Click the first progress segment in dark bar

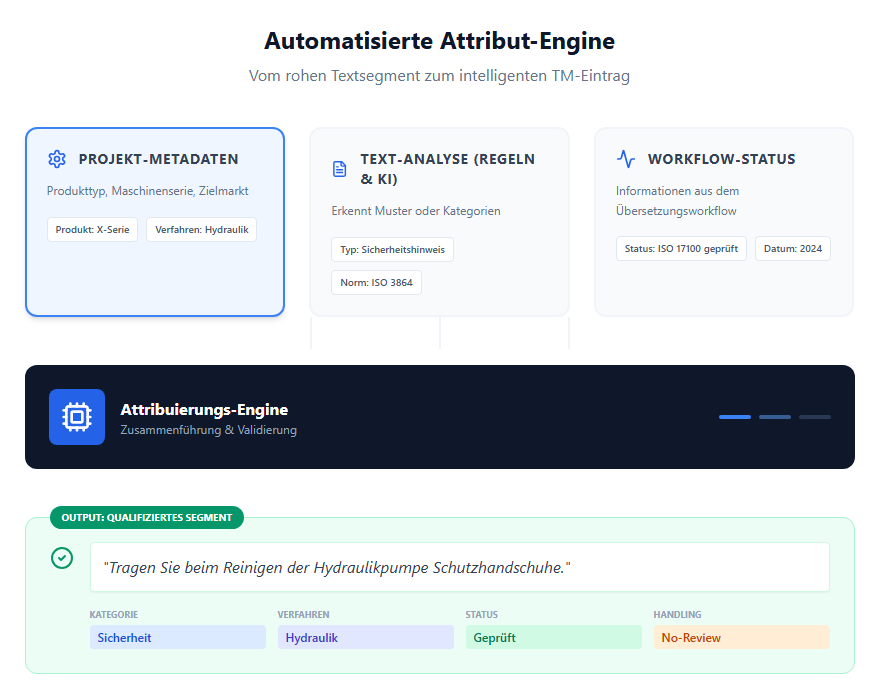734,416
